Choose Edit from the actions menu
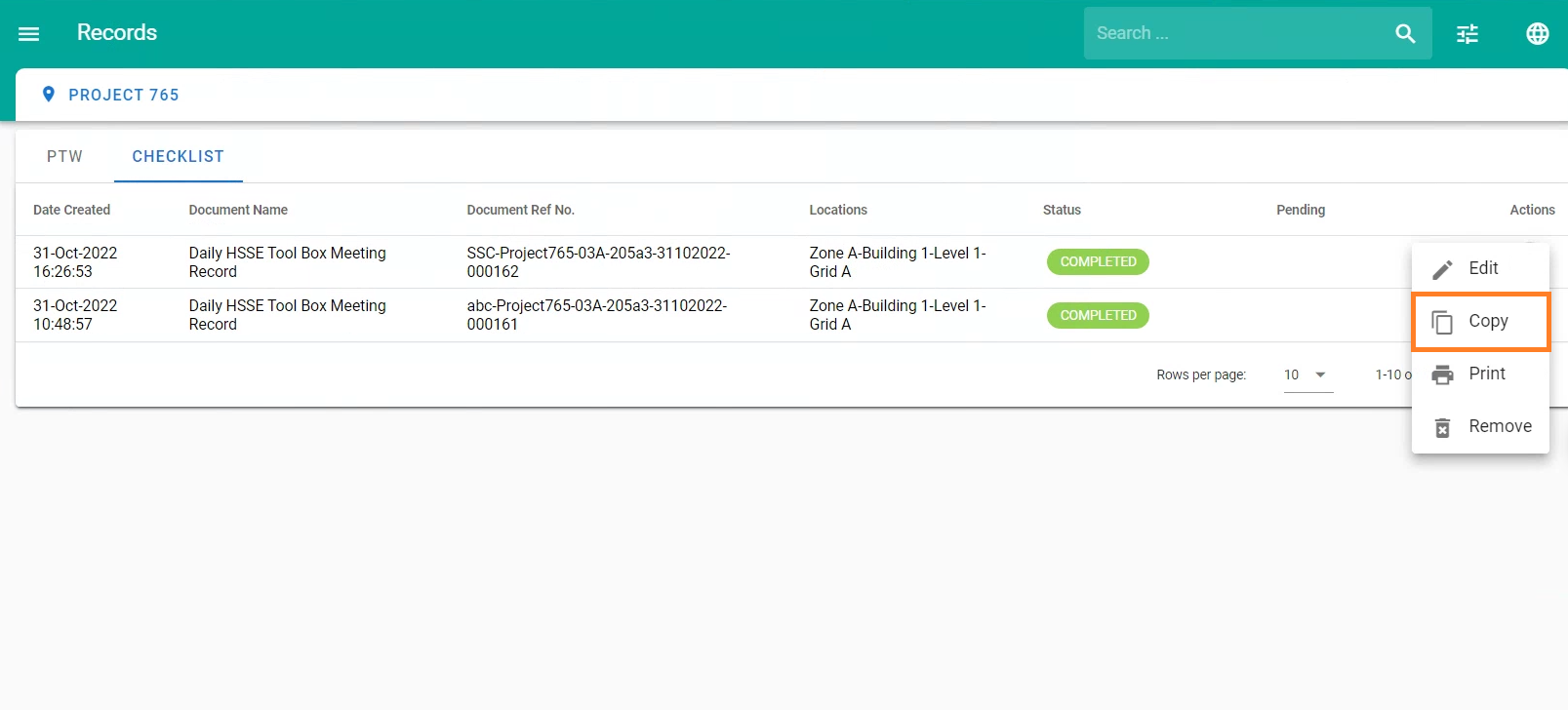The width and height of the screenshot is (1568, 710). (x=1480, y=268)
